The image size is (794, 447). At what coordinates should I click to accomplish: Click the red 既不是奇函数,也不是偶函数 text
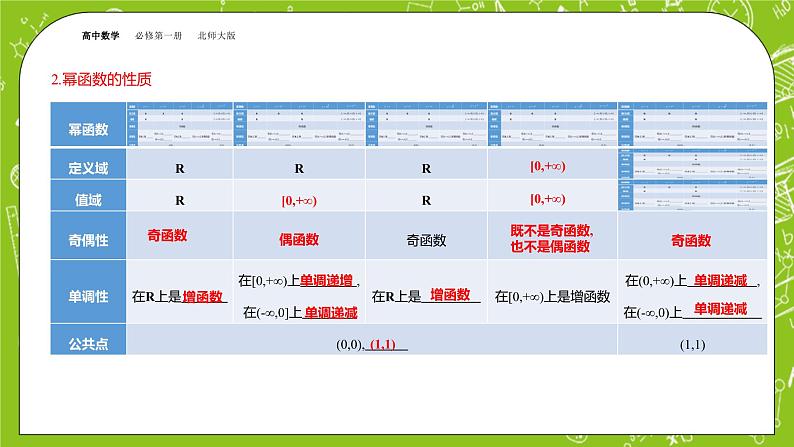pos(552,239)
